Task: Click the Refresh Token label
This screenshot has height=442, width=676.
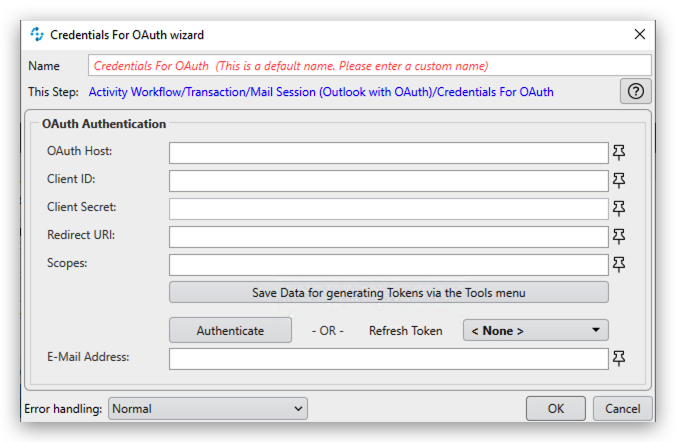Action: pos(405,330)
